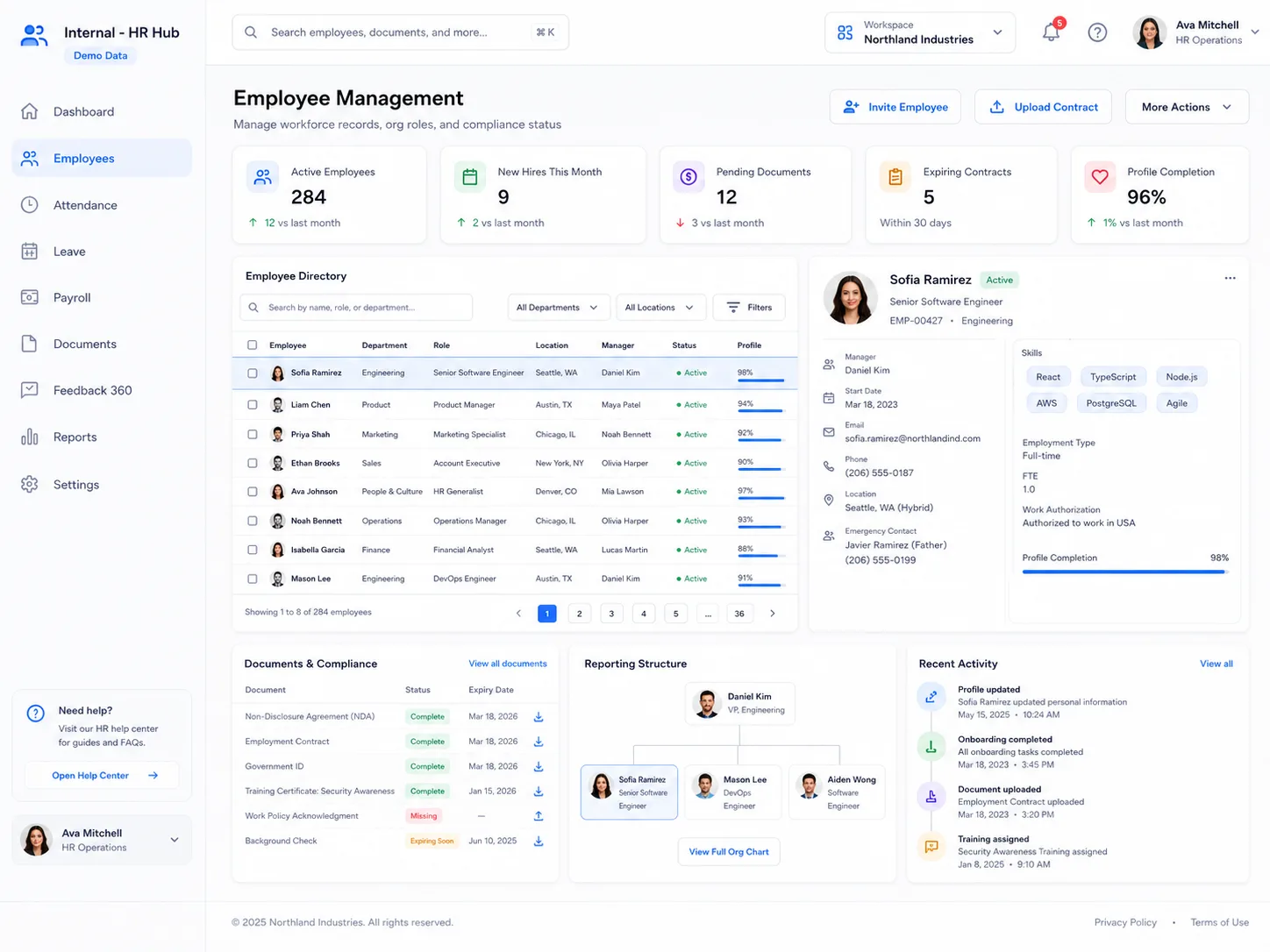
Task: Click the Upload Contract button
Action: click(1044, 107)
